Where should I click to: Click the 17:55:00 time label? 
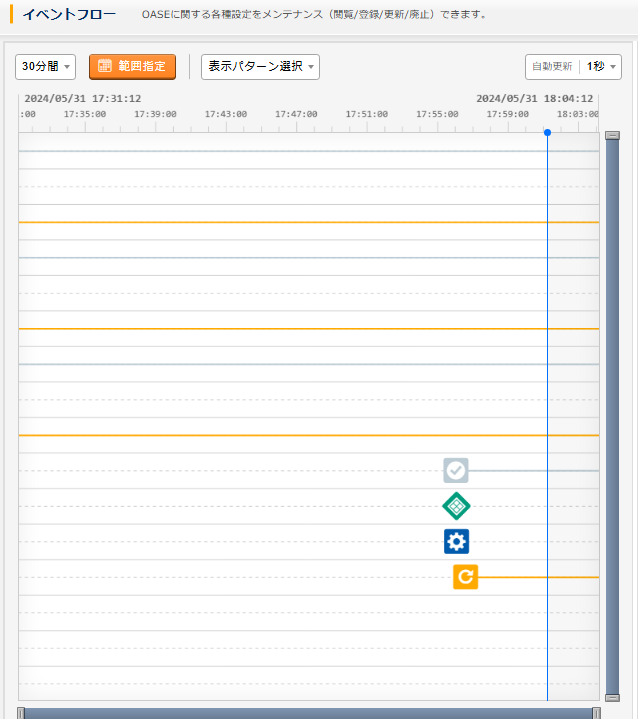click(437, 114)
